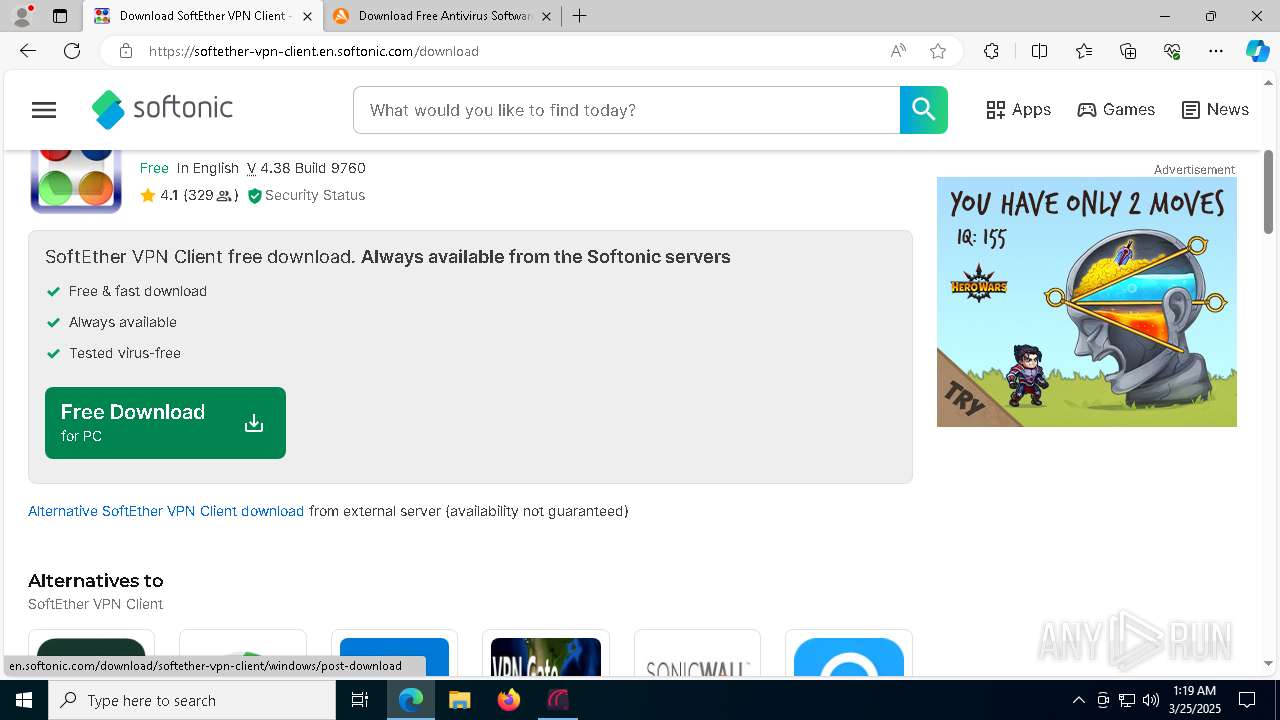Click the SoftEther VPN Client app icon
The width and height of the screenshot is (1280, 720).
point(76,182)
